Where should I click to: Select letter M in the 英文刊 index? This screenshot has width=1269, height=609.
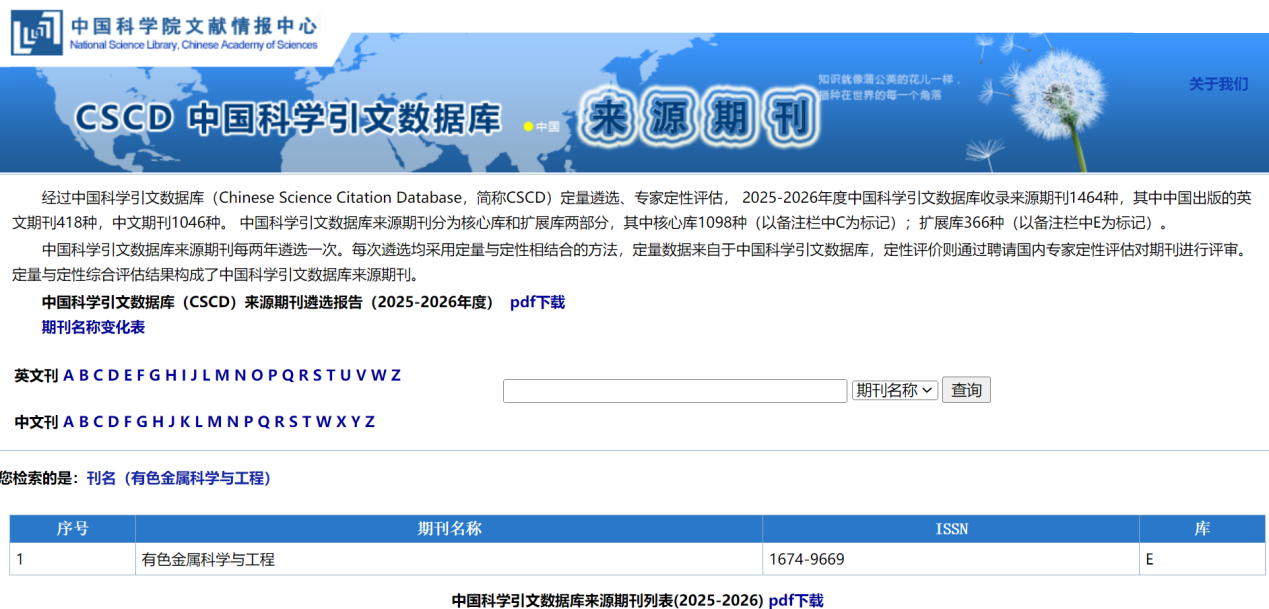(x=222, y=375)
